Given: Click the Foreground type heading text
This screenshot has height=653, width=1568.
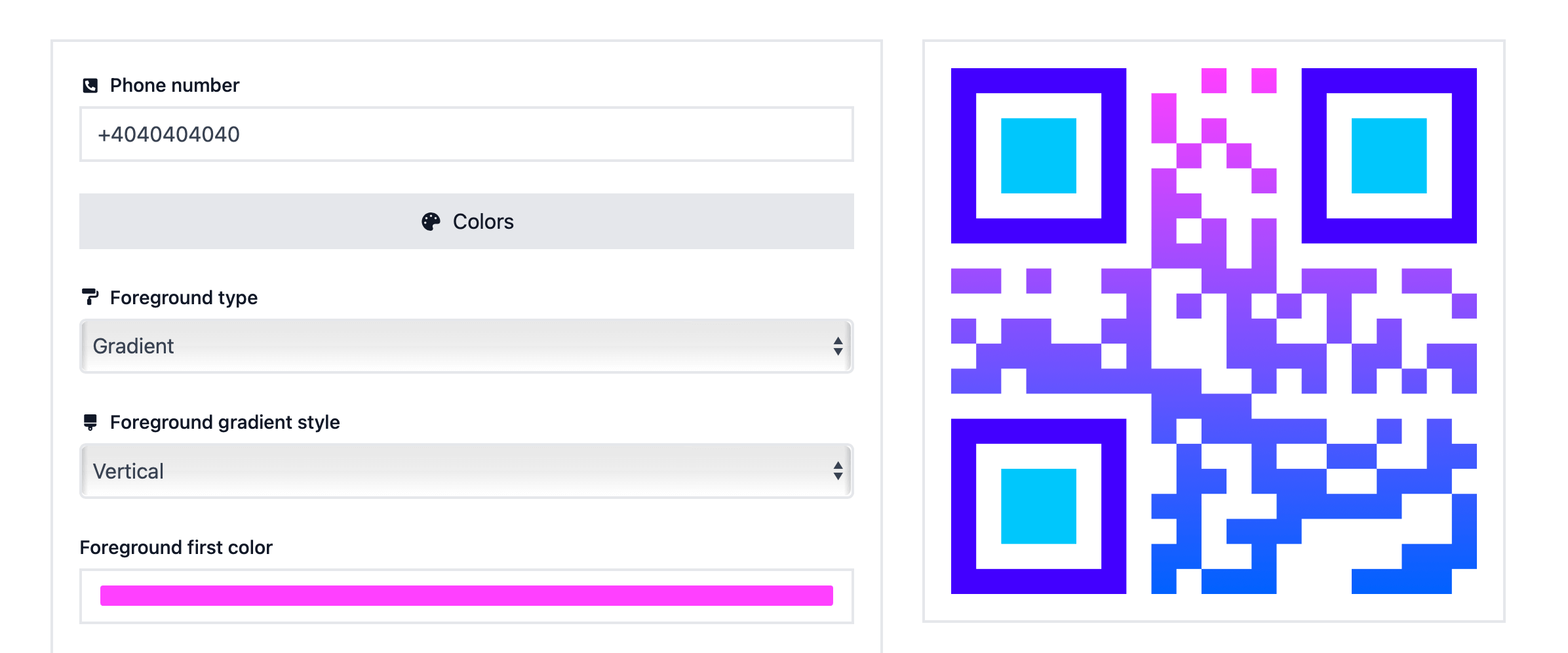Looking at the screenshot, I should pyautogui.click(x=184, y=298).
